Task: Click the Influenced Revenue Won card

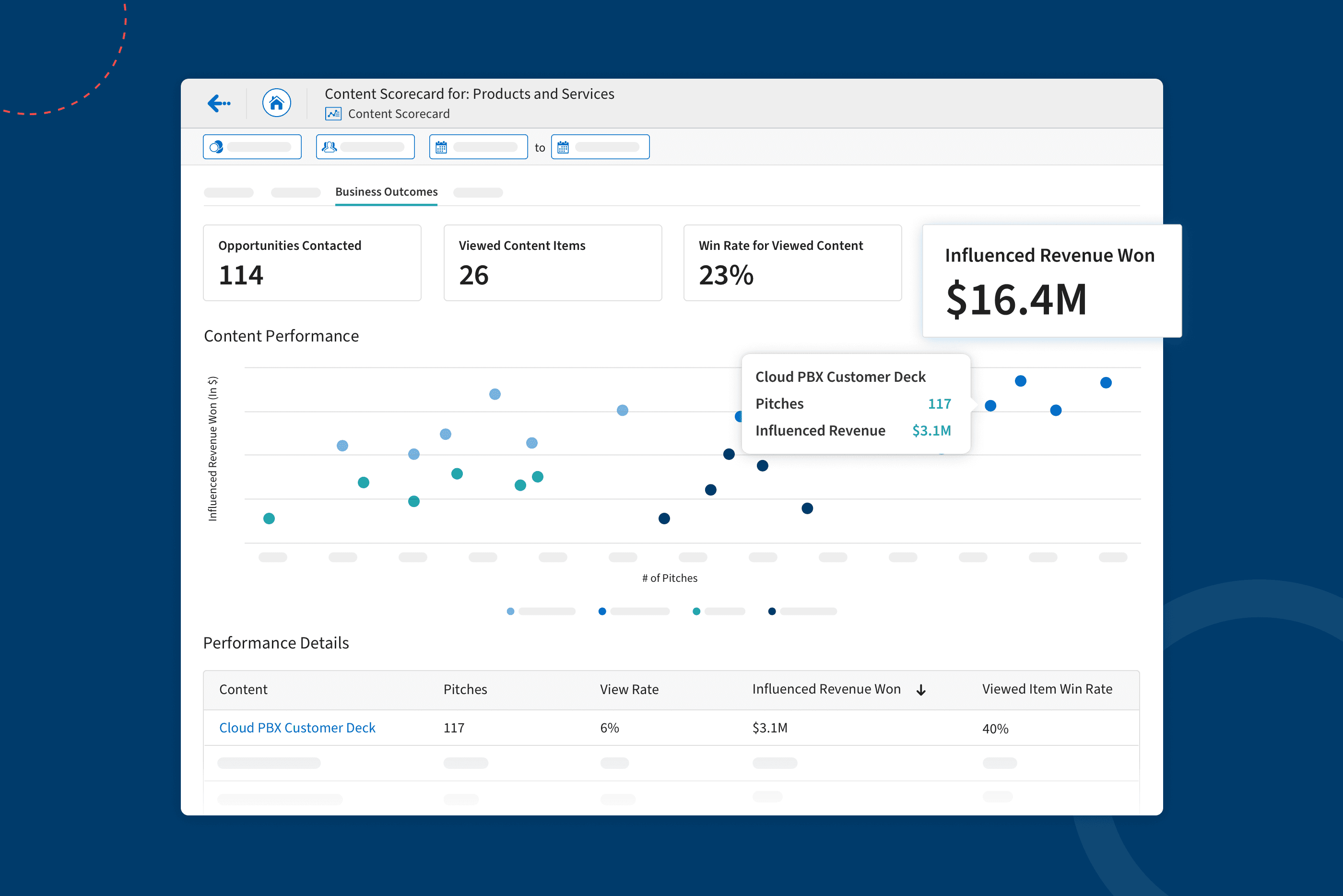Action: [1052, 281]
